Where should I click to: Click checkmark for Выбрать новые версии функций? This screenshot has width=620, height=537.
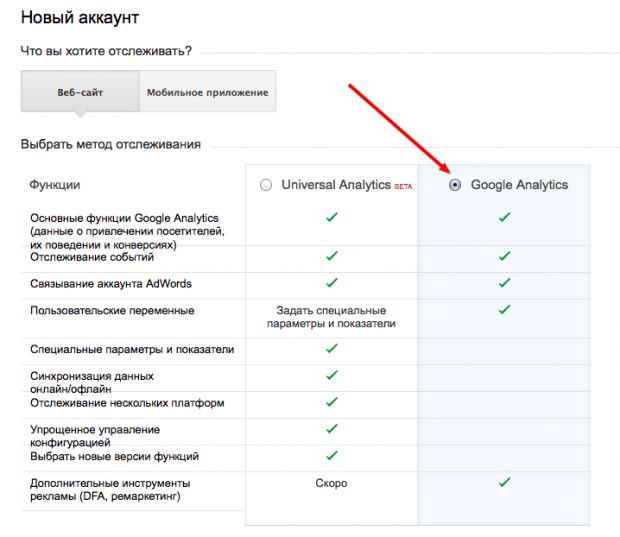click(332, 456)
